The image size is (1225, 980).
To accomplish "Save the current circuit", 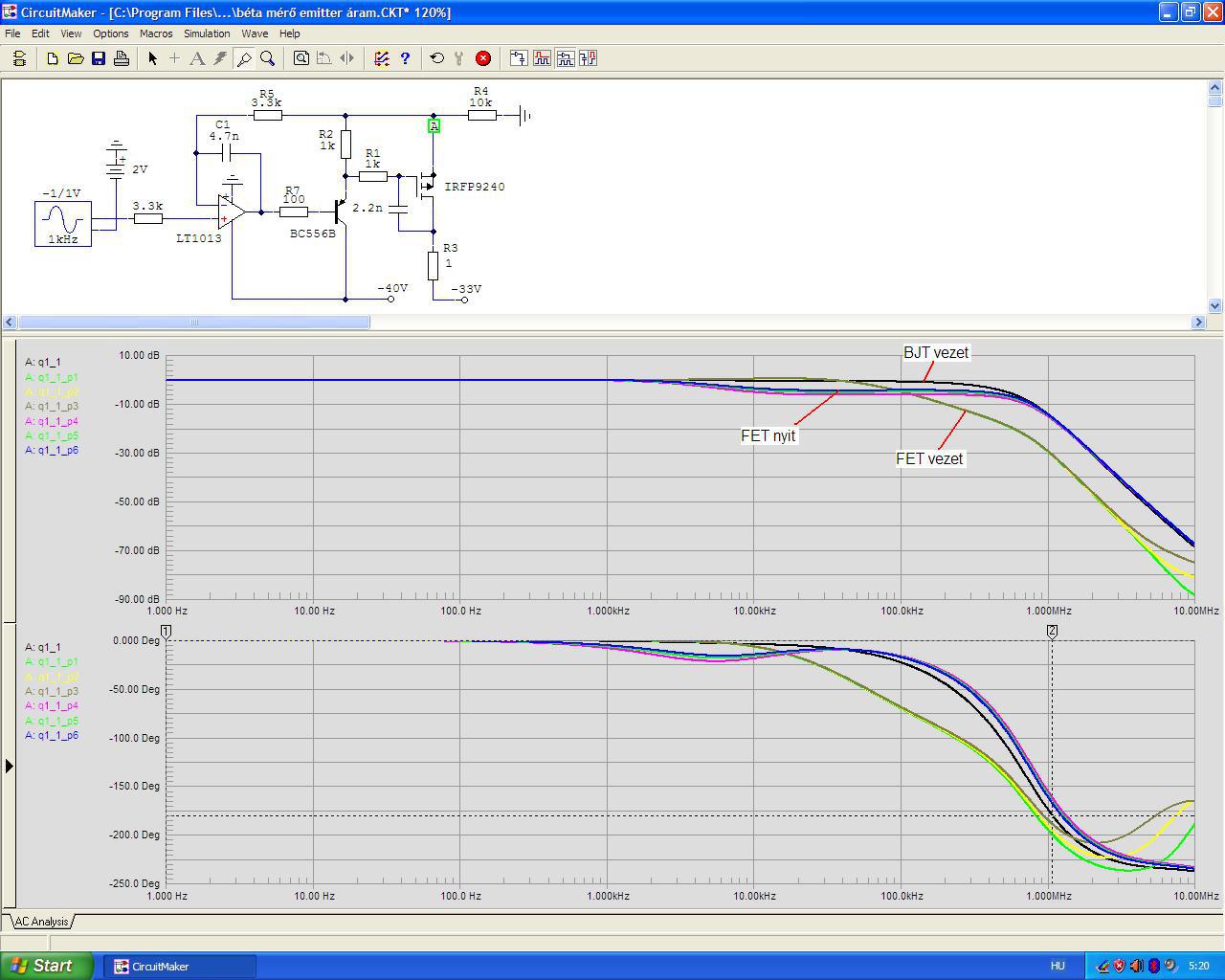I will tap(99, 58).
